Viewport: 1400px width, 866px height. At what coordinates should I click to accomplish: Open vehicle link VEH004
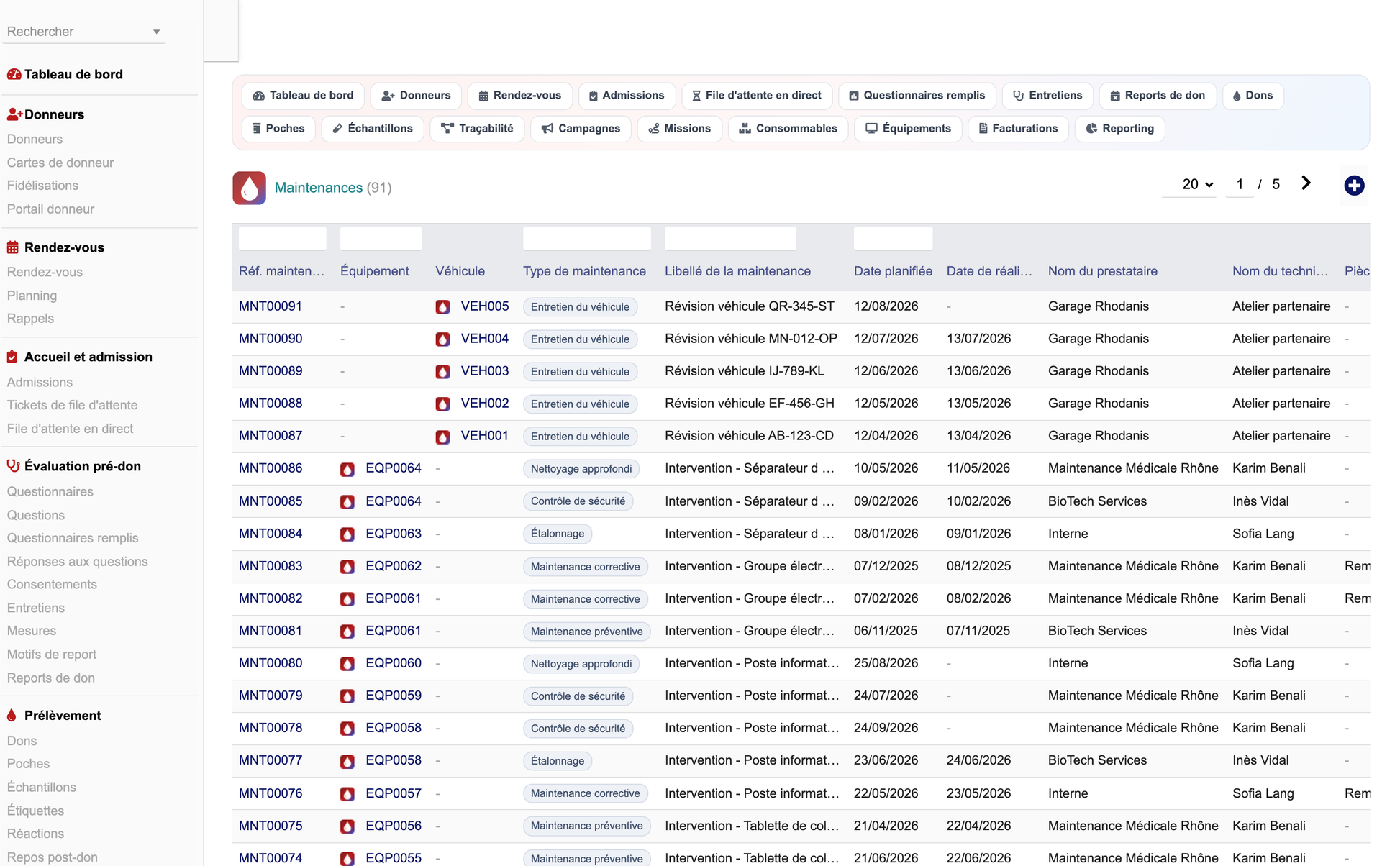point(485,339)
